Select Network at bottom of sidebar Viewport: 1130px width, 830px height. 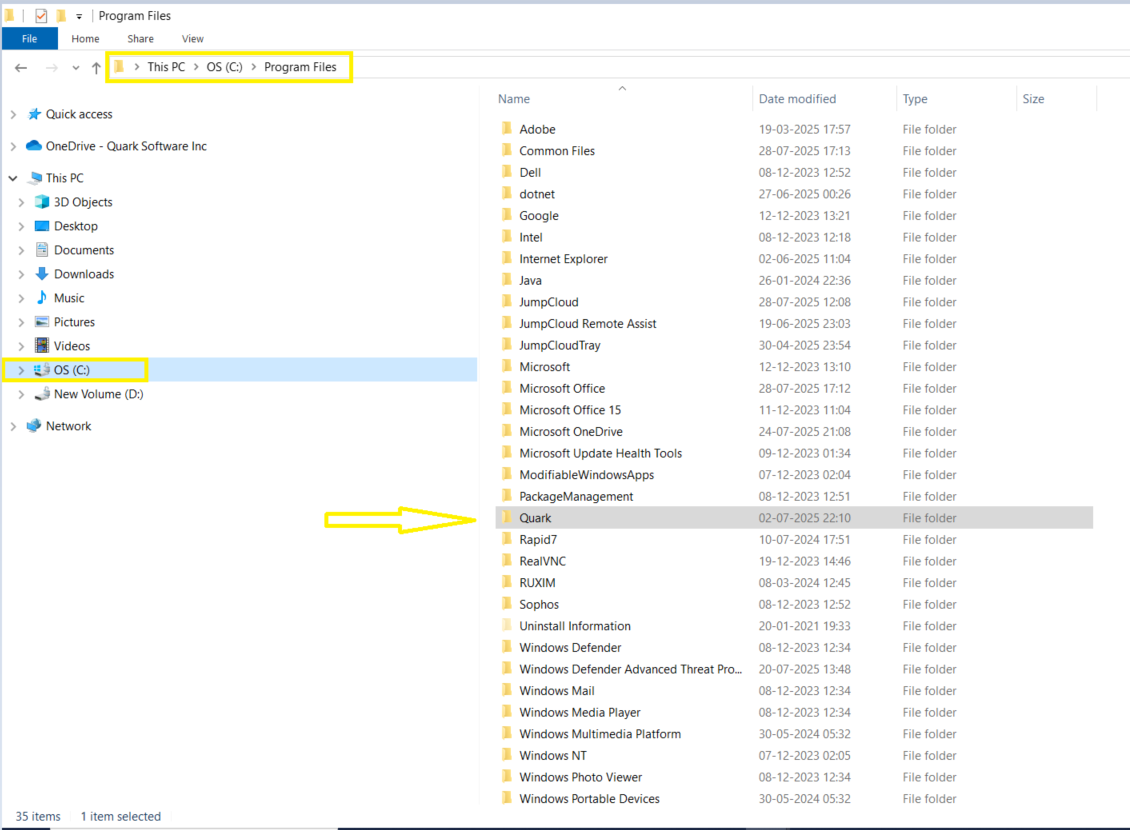[x=67, y=425]
